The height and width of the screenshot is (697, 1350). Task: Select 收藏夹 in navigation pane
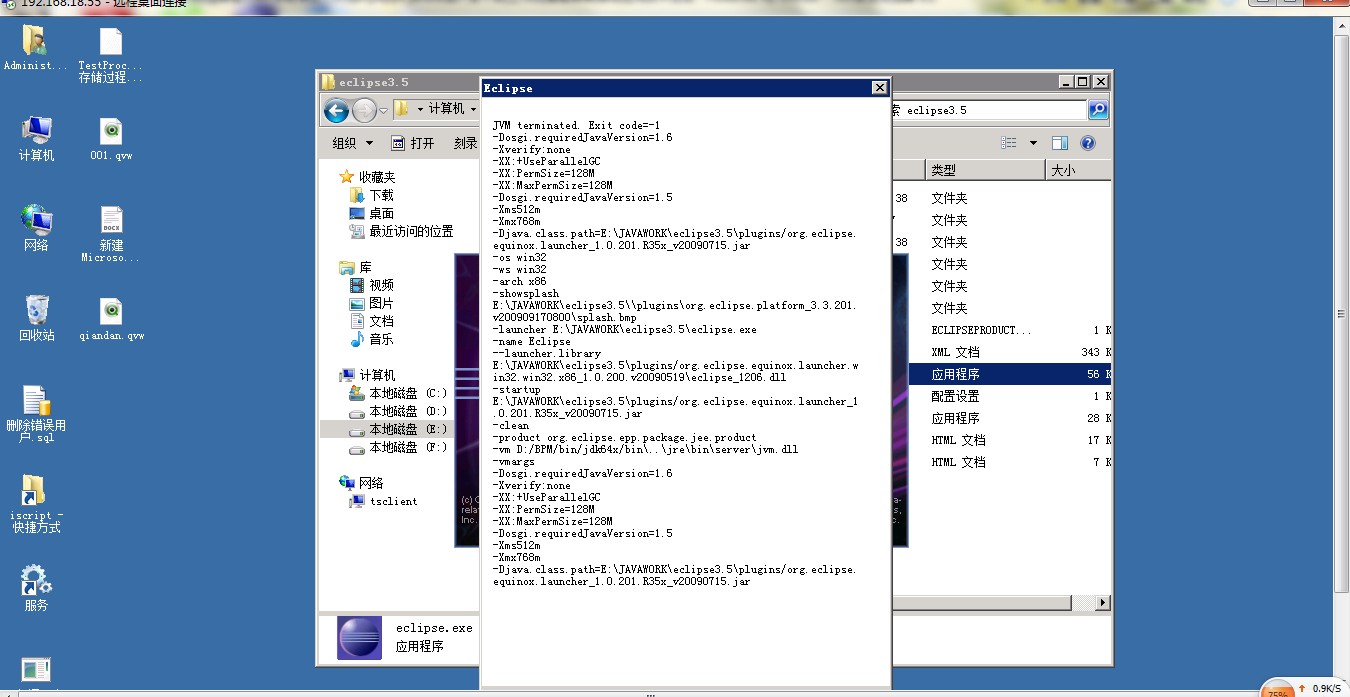[x=367, y=177]
